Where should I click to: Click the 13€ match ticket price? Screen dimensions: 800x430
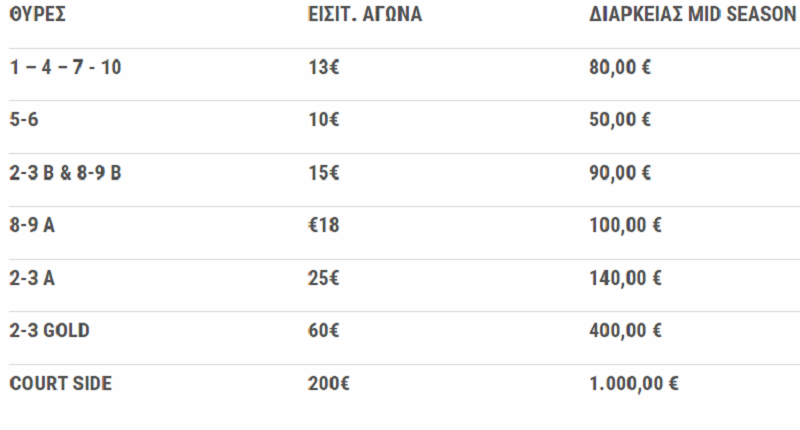click(323, 67)
